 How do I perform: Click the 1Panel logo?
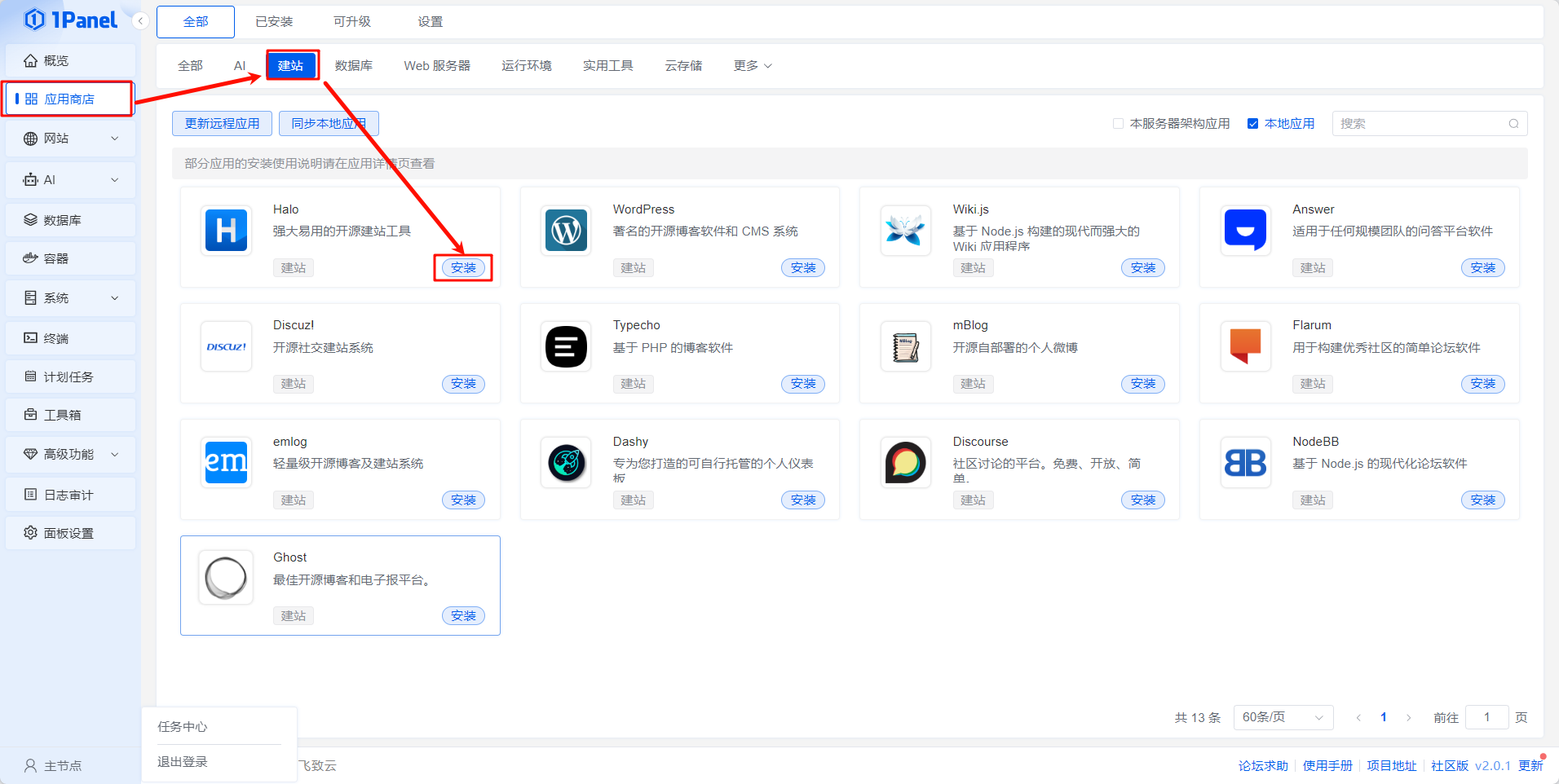tap(70, 20)
